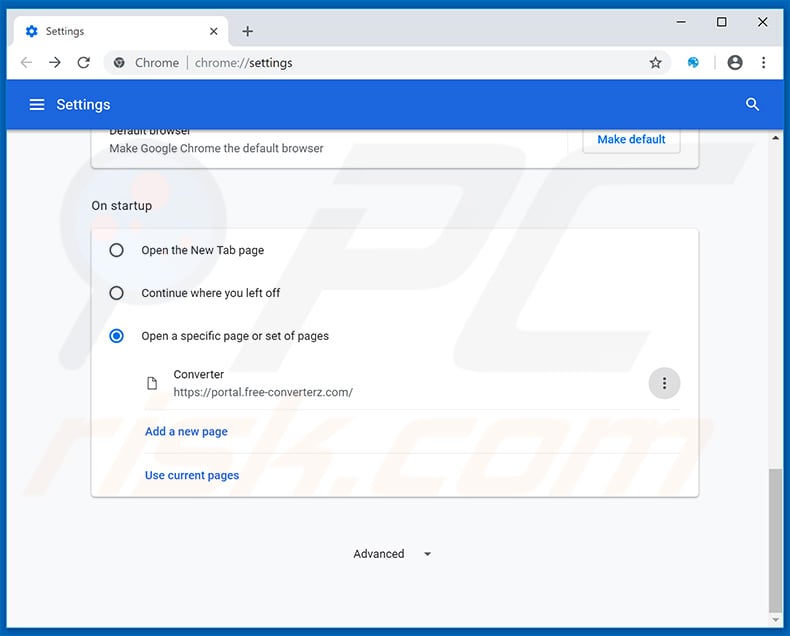790x636 pixels.
Task: Reload the current page
Action: pos(84,62)
